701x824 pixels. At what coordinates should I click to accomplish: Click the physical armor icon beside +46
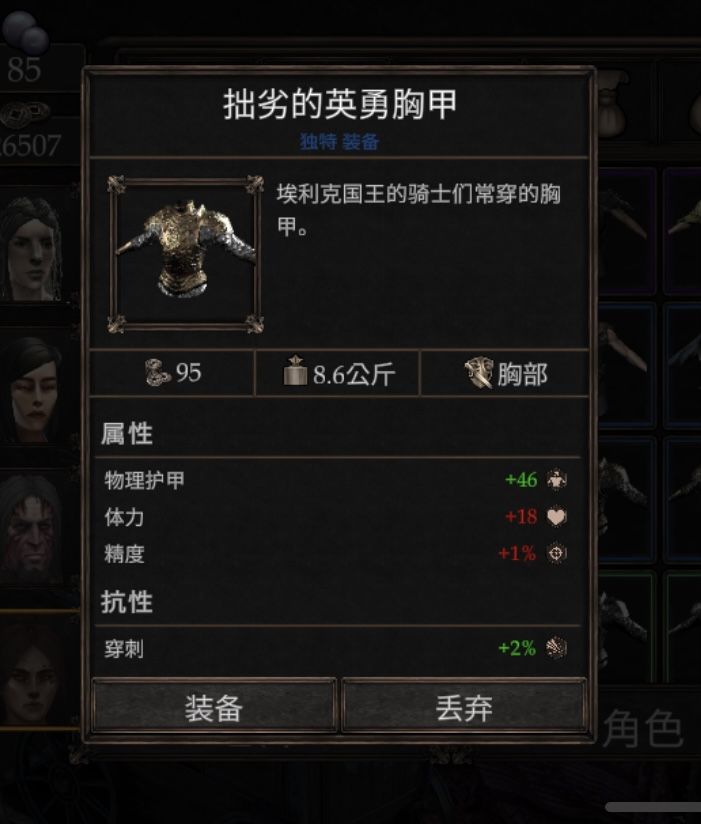coord(556,480)
